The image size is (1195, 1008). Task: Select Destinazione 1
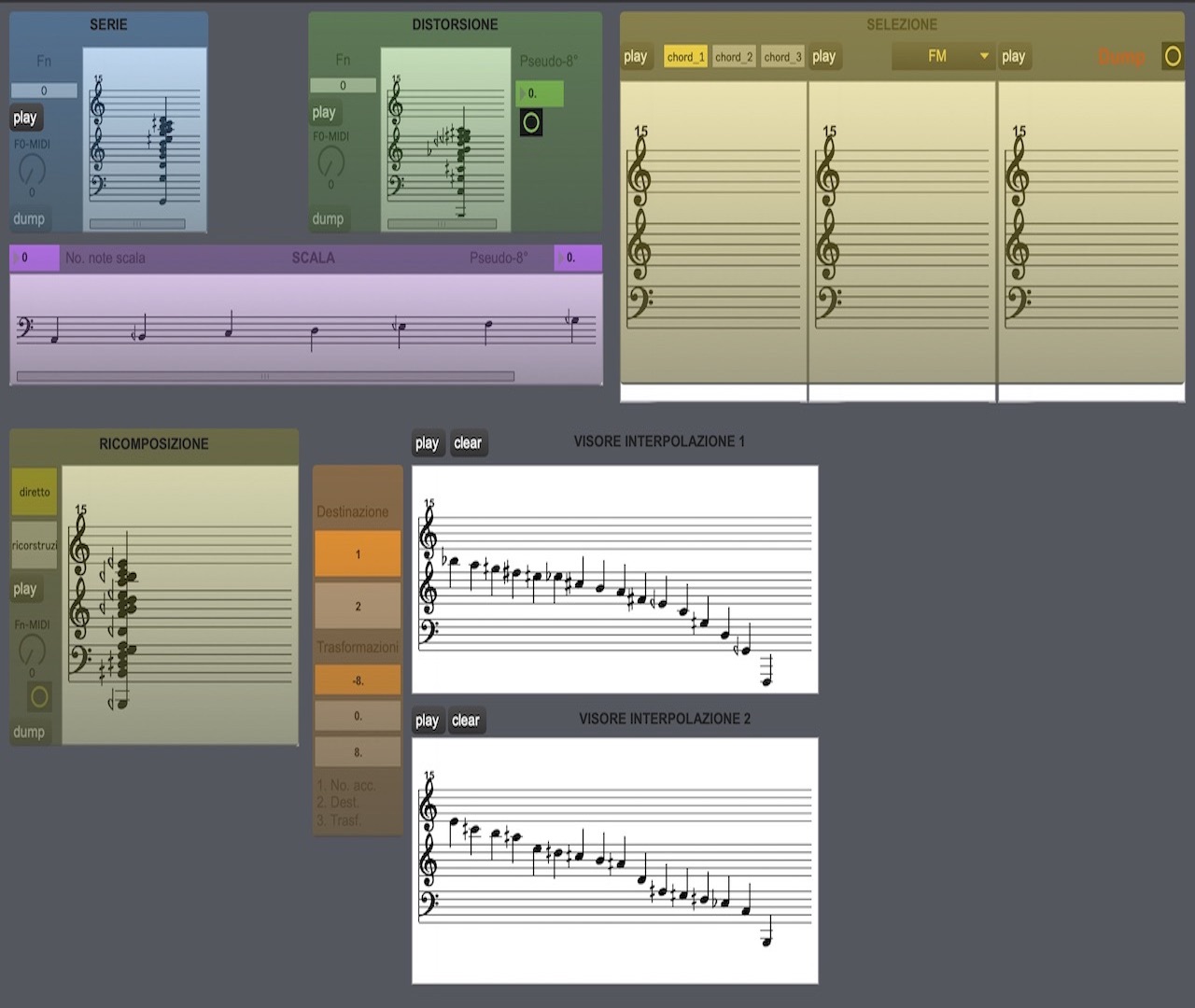[358, 554]
